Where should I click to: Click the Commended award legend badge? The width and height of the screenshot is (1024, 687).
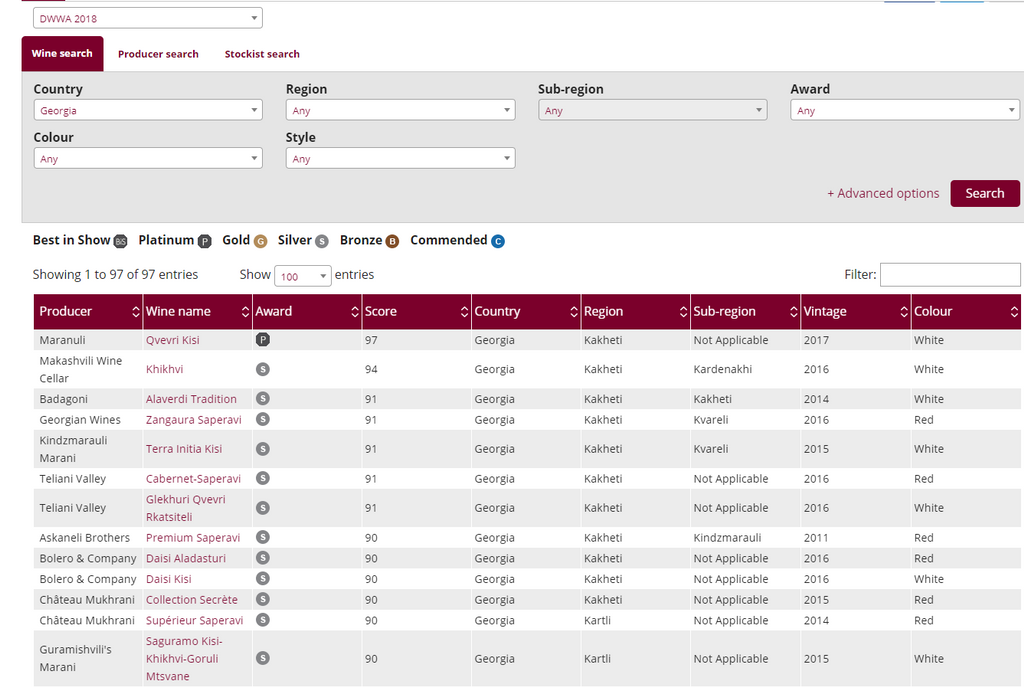[x=498, y=241]
